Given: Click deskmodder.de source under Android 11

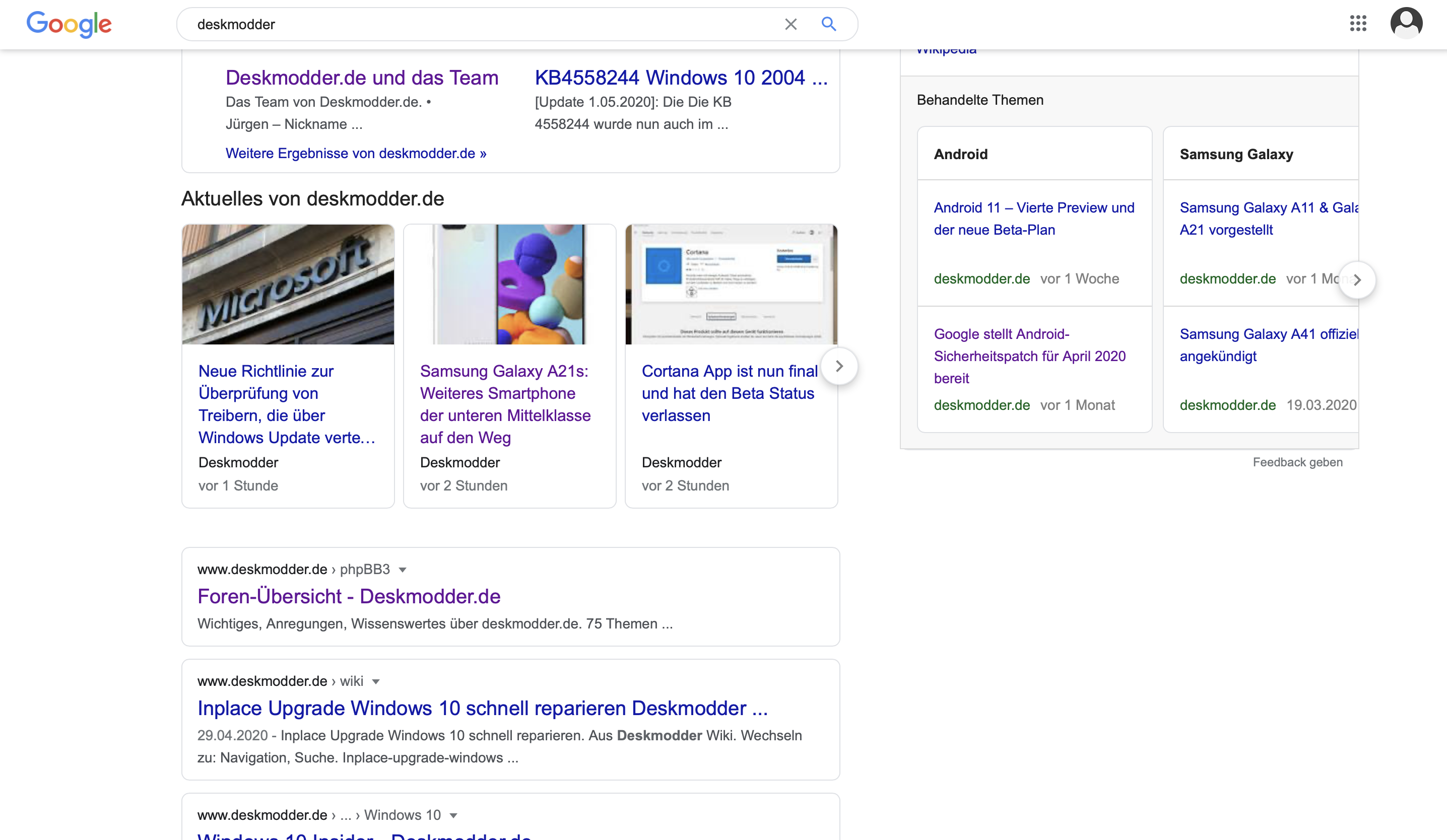Looking at the screenshot, I should coord(982,279).
